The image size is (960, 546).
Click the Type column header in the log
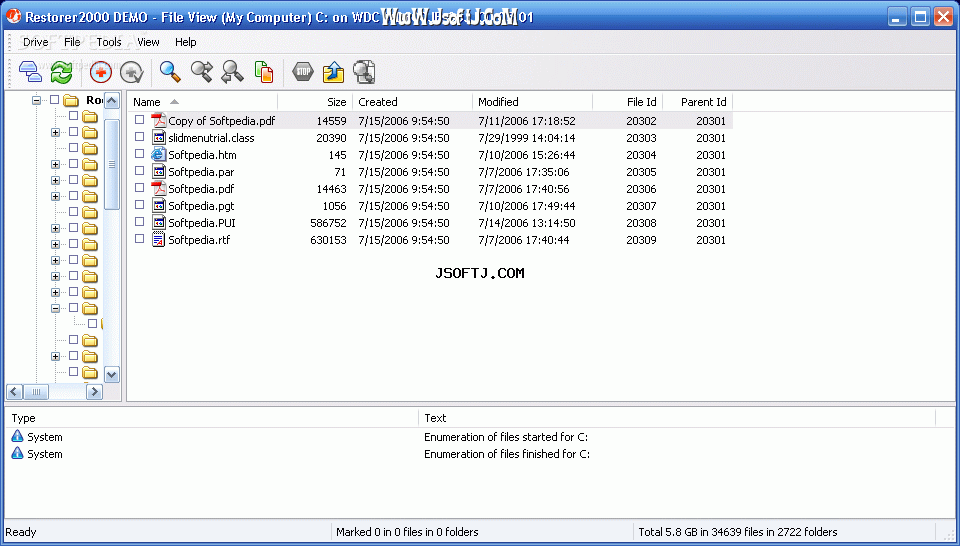coord(212,418)
